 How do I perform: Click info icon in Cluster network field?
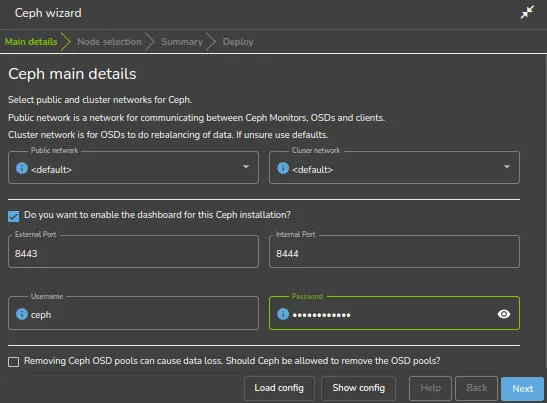tap(283, 168)
